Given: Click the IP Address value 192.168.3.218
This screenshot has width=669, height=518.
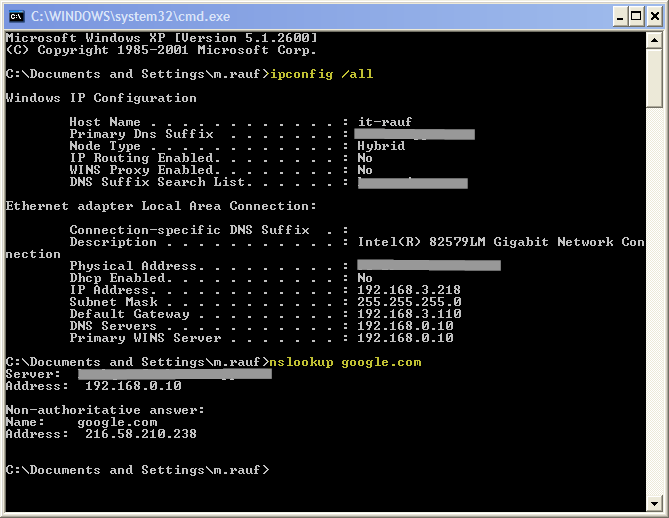Looking at the screenshot, I should pyautogui.click(x=409, y=290).
